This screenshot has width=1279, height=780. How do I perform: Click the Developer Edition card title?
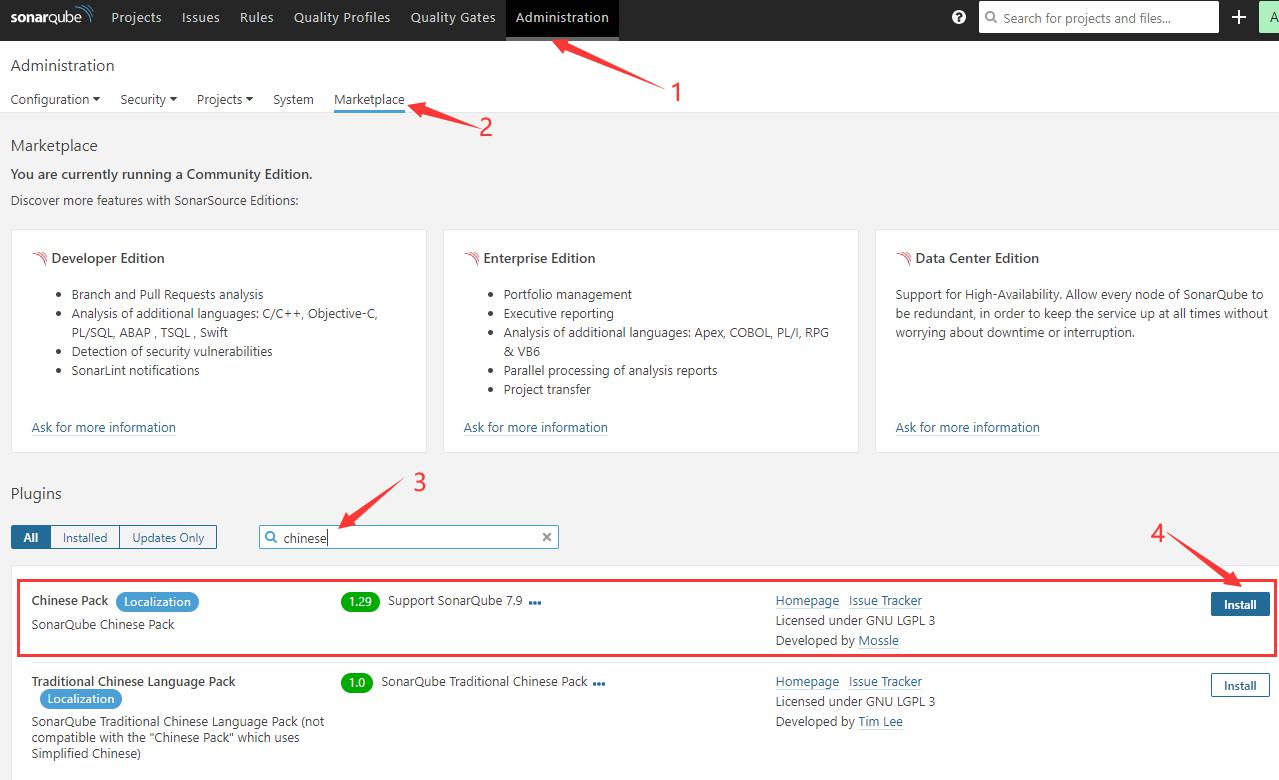click(x=108, y=258)
